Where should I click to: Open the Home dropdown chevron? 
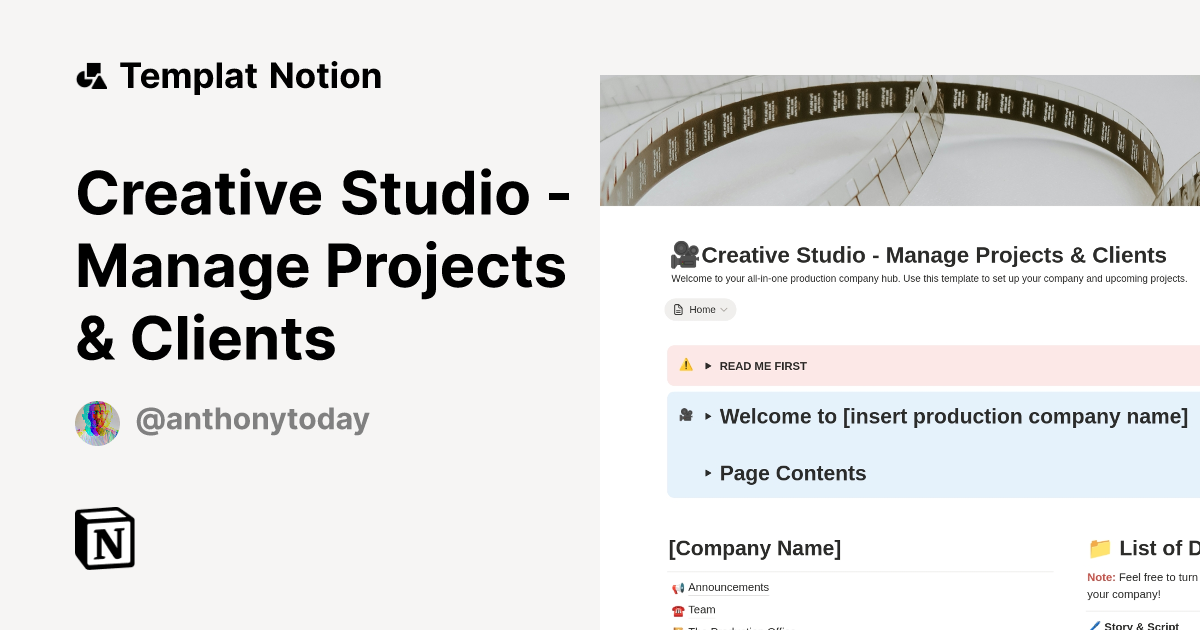(724, 310)
